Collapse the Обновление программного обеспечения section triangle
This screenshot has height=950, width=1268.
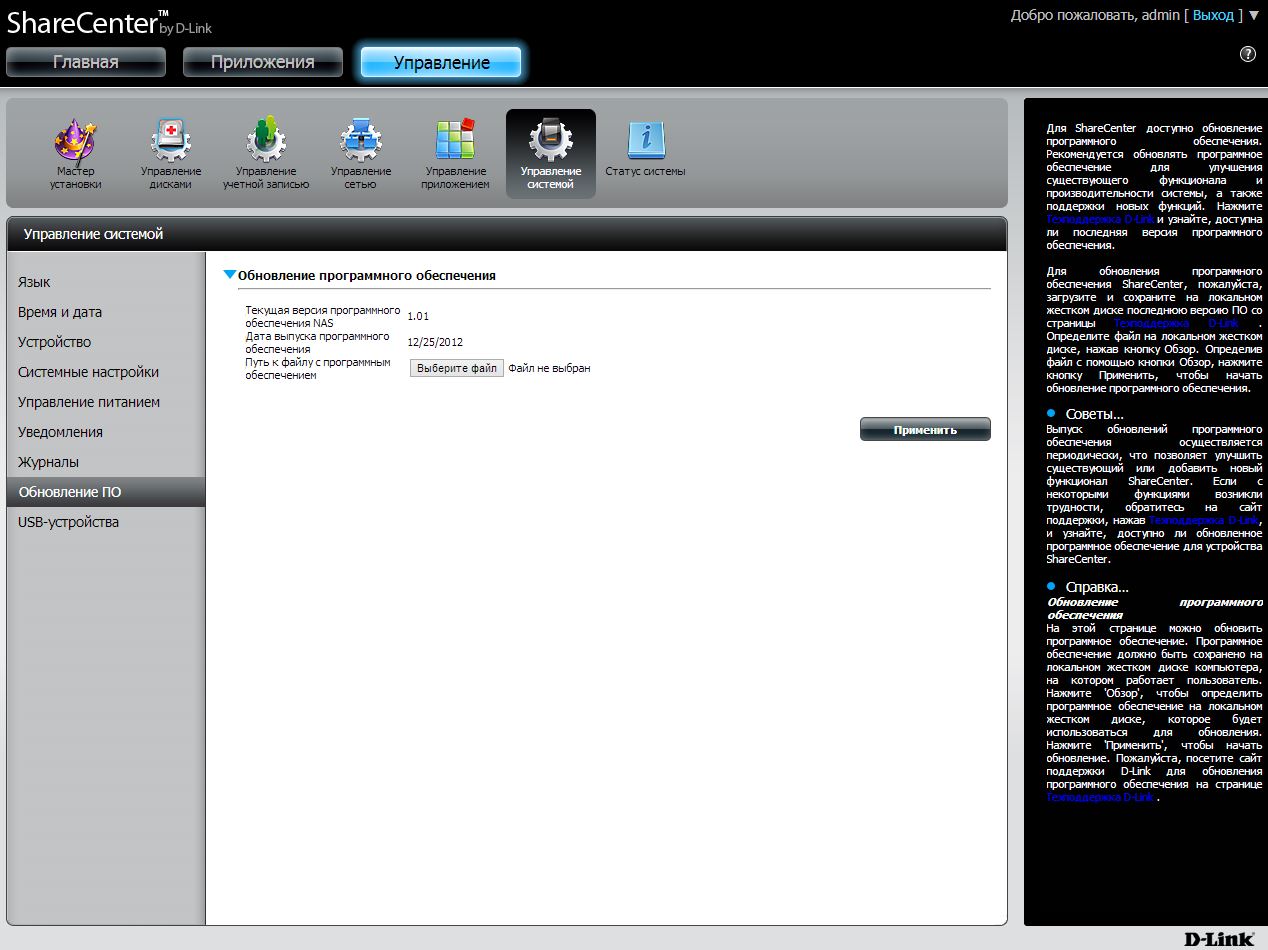tap(230, 274)
